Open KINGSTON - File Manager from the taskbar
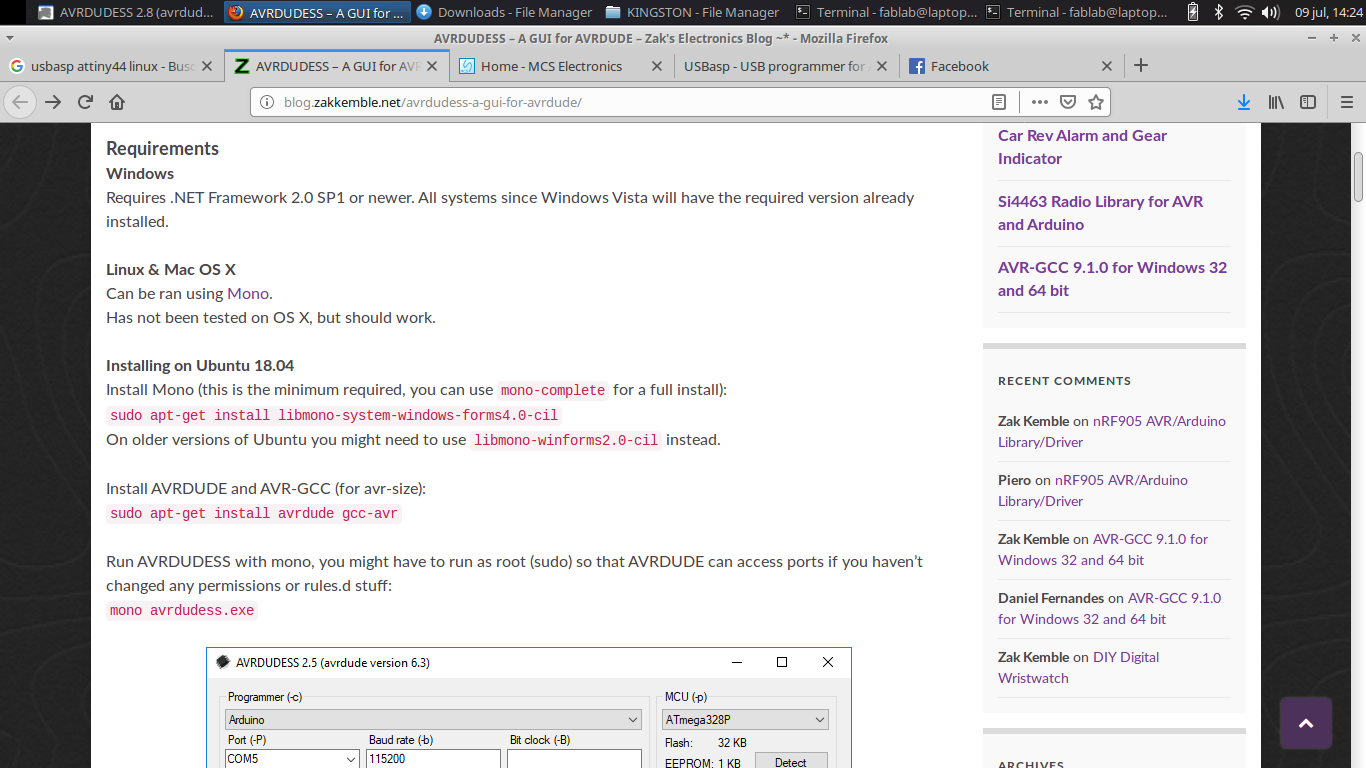The width and height of the screenshot is (1366, 768). (x=692, y=13)
